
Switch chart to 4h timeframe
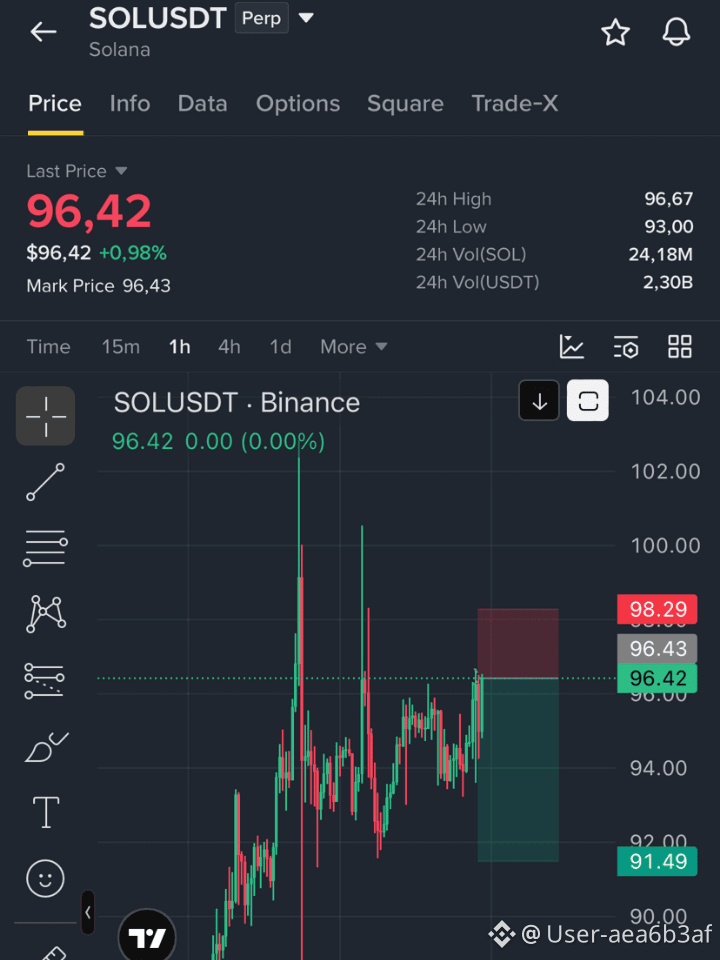point(229,347)
